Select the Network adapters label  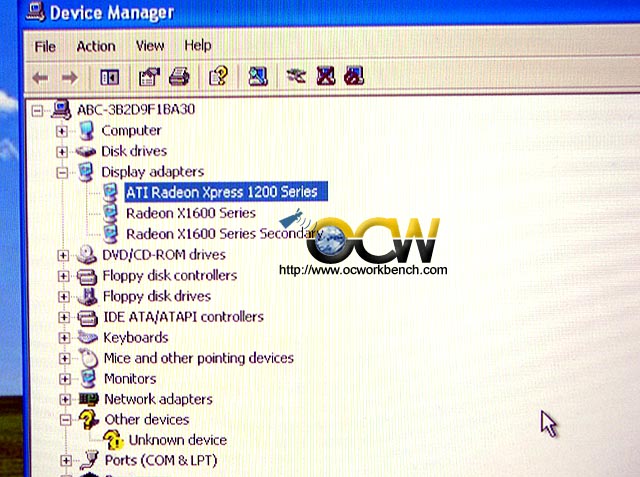[x=158, y=399]
